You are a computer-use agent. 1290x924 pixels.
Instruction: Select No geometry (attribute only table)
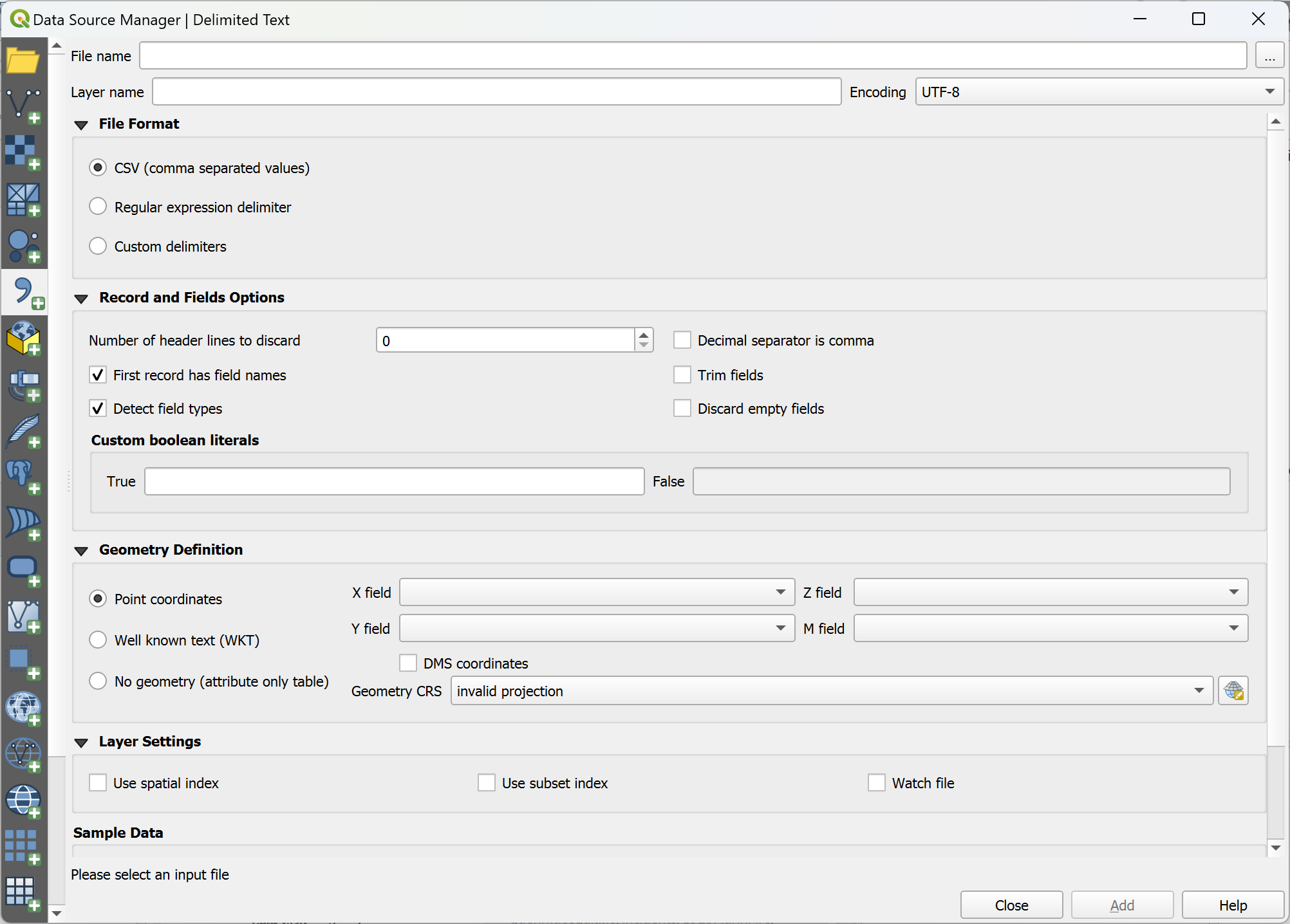97,681
